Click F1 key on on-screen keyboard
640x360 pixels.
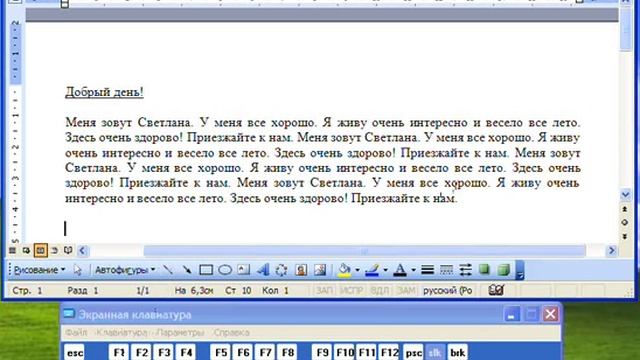coord(119,353)
